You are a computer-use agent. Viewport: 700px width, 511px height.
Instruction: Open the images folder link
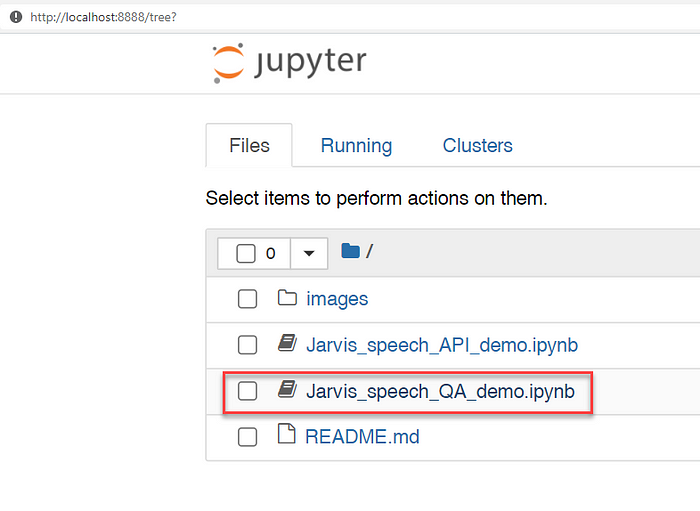(x=337, y=299)
